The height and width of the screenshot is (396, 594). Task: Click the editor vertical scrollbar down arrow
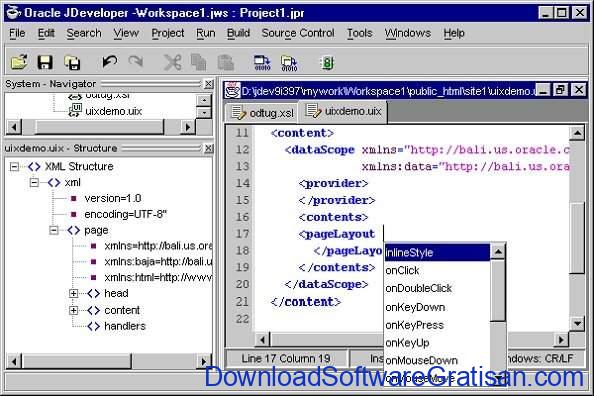click(x=577, y=324)
